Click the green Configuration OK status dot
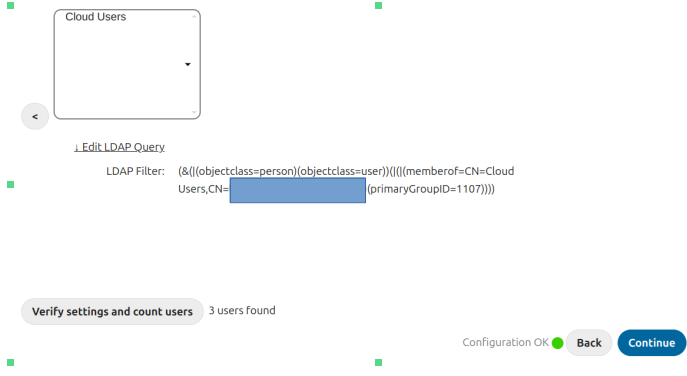The width and height of the screenshot is (687, 376). (x=557, y=343)
